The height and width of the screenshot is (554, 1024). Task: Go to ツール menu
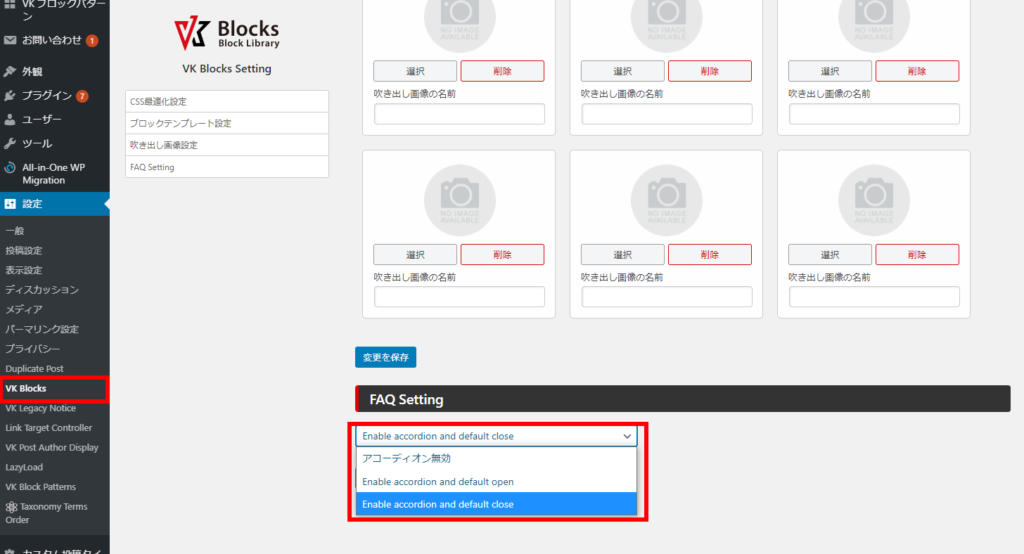tap(37, 143)
